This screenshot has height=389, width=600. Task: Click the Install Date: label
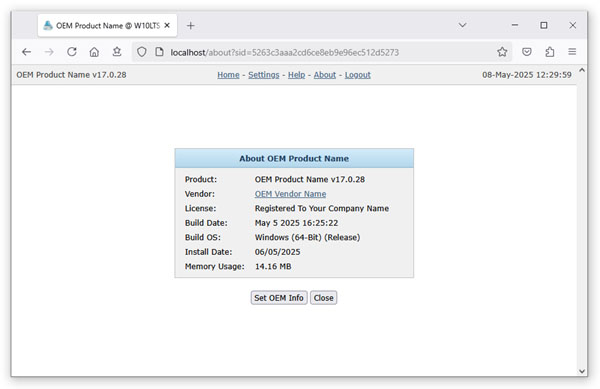209,252
